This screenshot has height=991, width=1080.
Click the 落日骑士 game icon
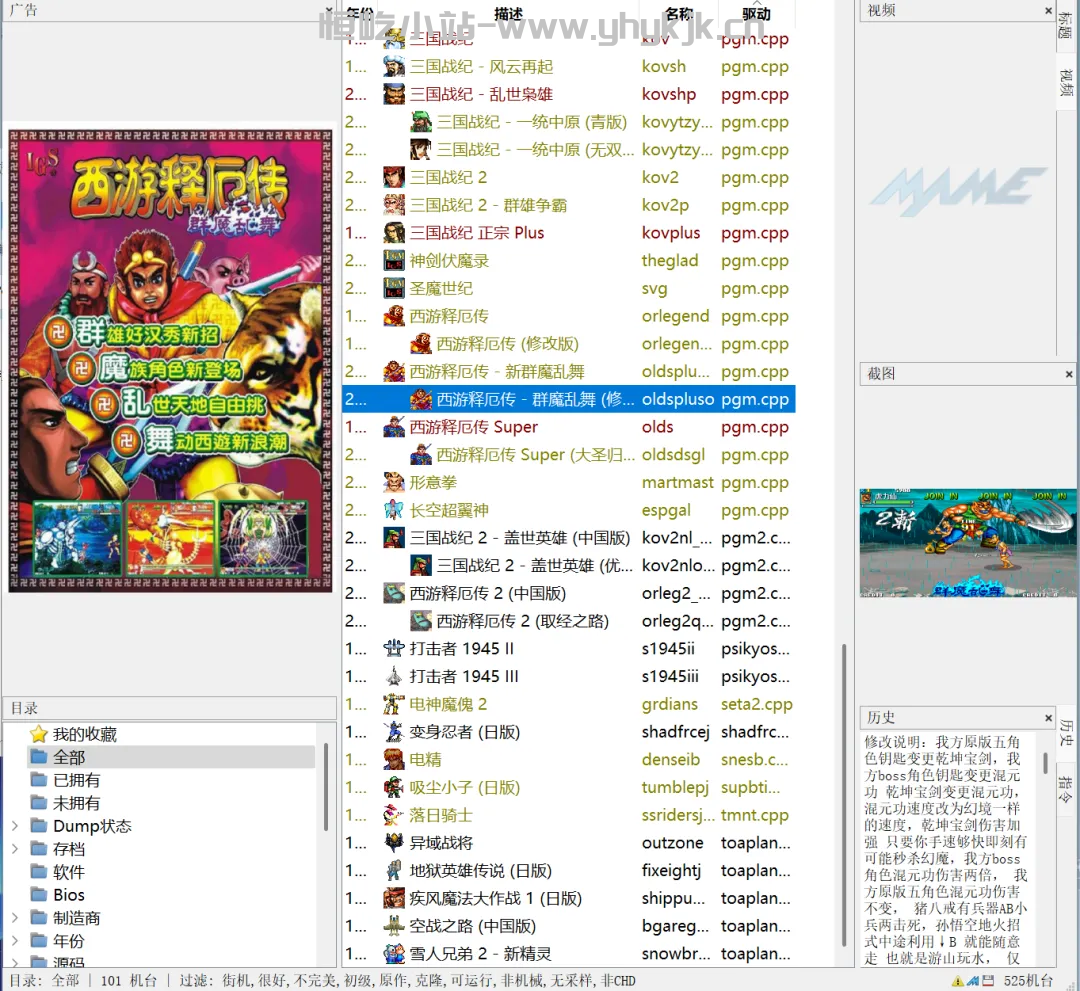[x=394, y=815]
